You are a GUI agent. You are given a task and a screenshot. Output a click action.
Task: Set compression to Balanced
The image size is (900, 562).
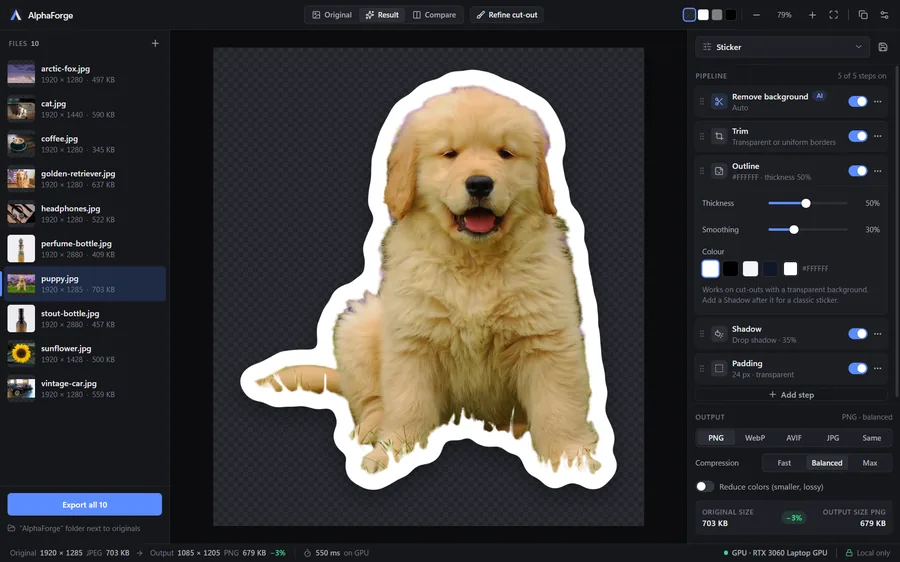(827, 463)
